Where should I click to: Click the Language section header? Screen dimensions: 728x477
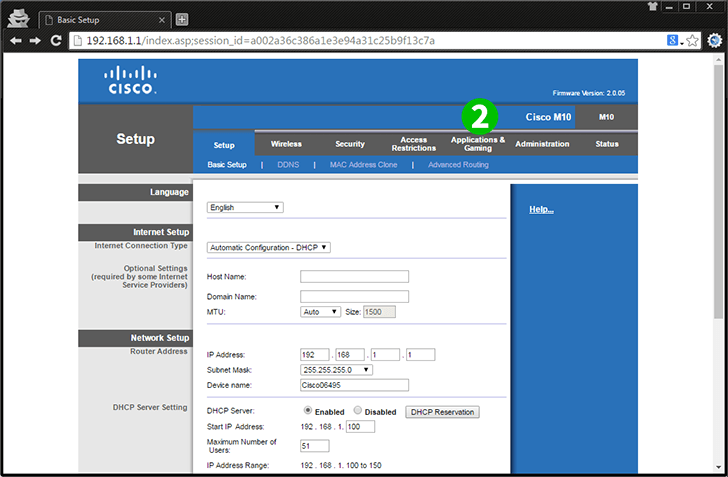tap(136, 192)
